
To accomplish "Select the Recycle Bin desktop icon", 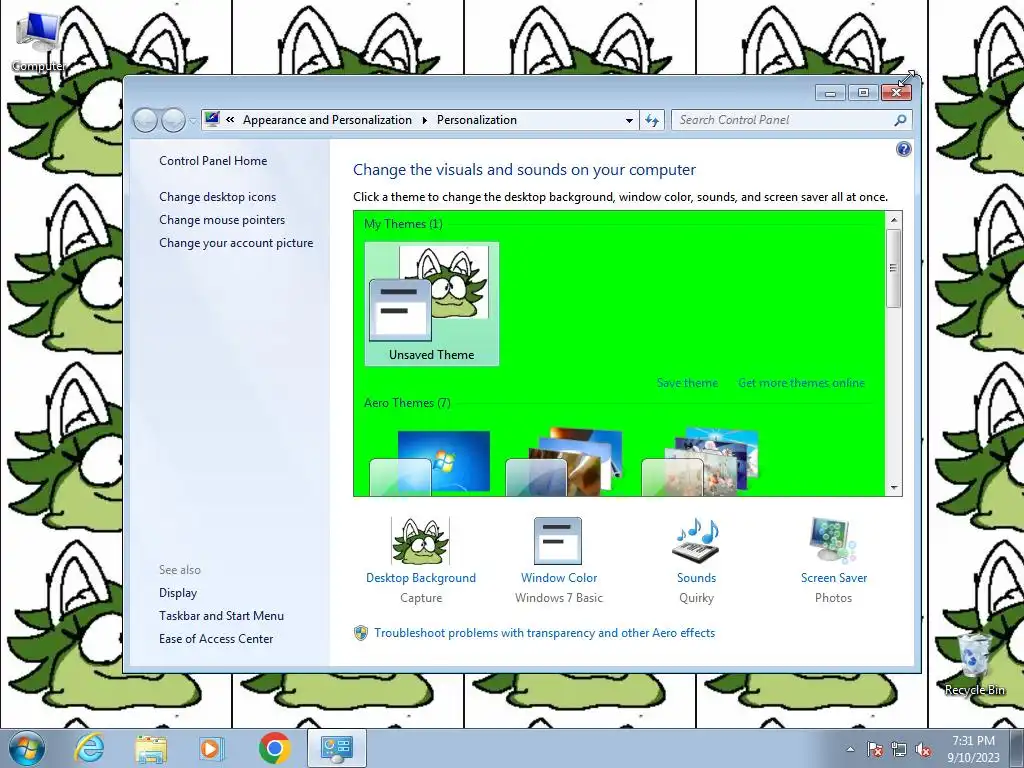I will pos(974,664).
